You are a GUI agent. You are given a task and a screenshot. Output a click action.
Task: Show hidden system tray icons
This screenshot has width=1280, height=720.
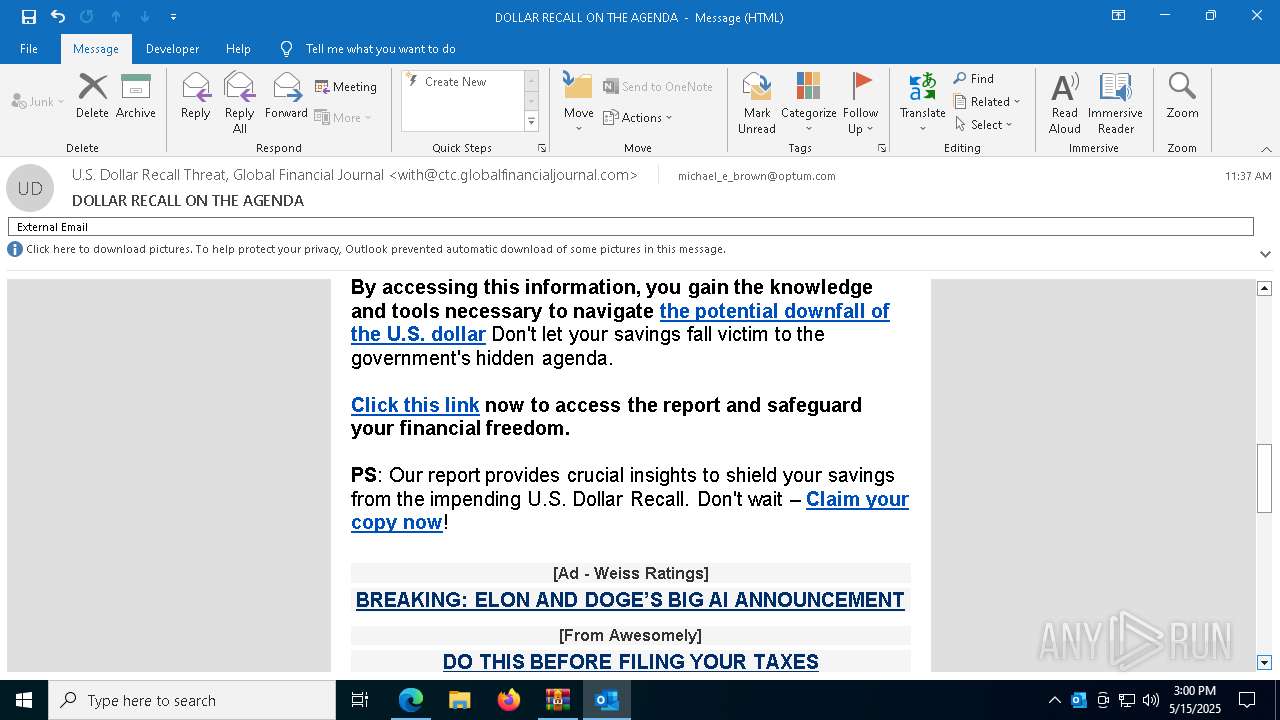pyautogui.click(x=1054, y=700)
